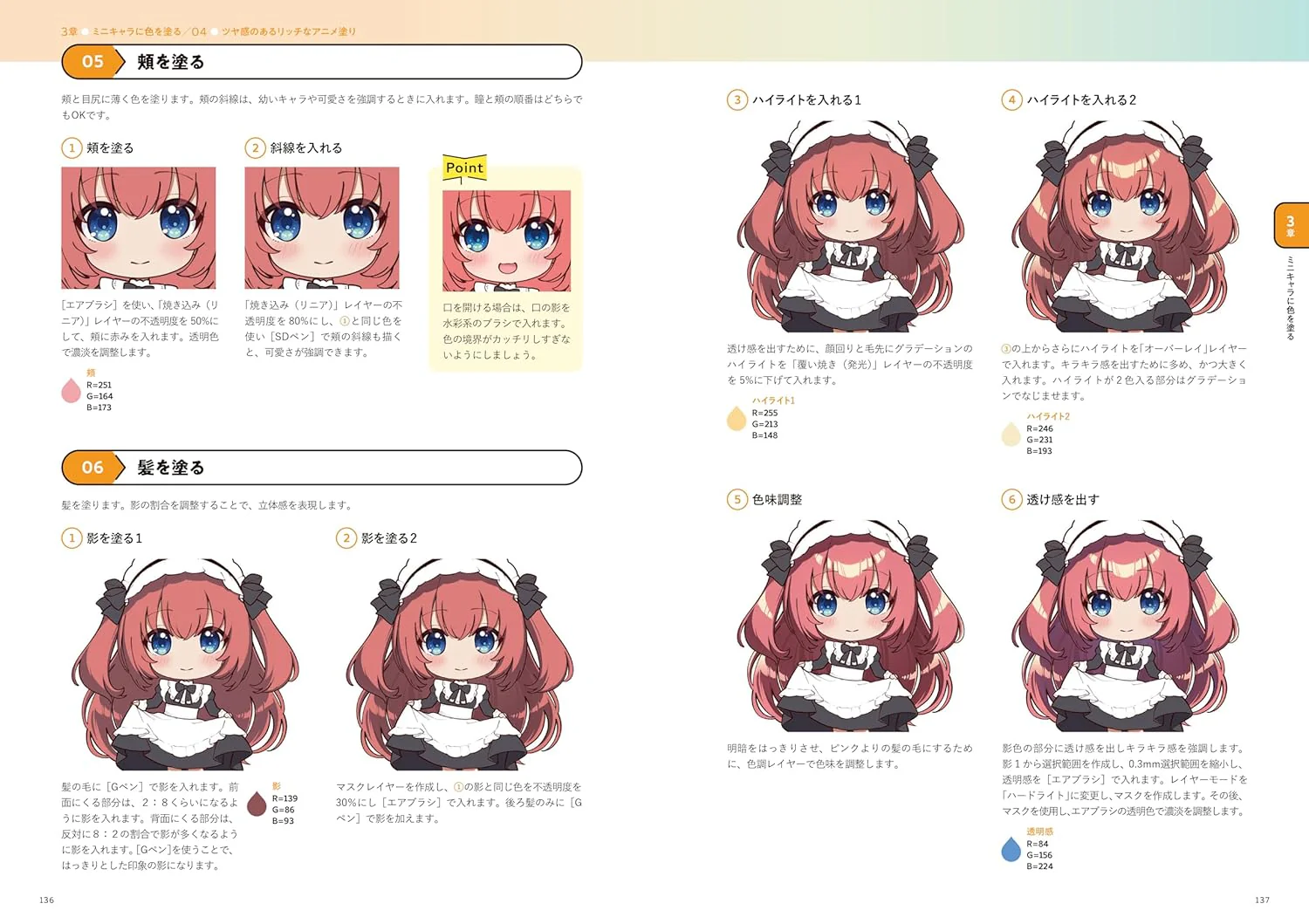Click the R=246 value under ハイライト2

coord(1039,428)
